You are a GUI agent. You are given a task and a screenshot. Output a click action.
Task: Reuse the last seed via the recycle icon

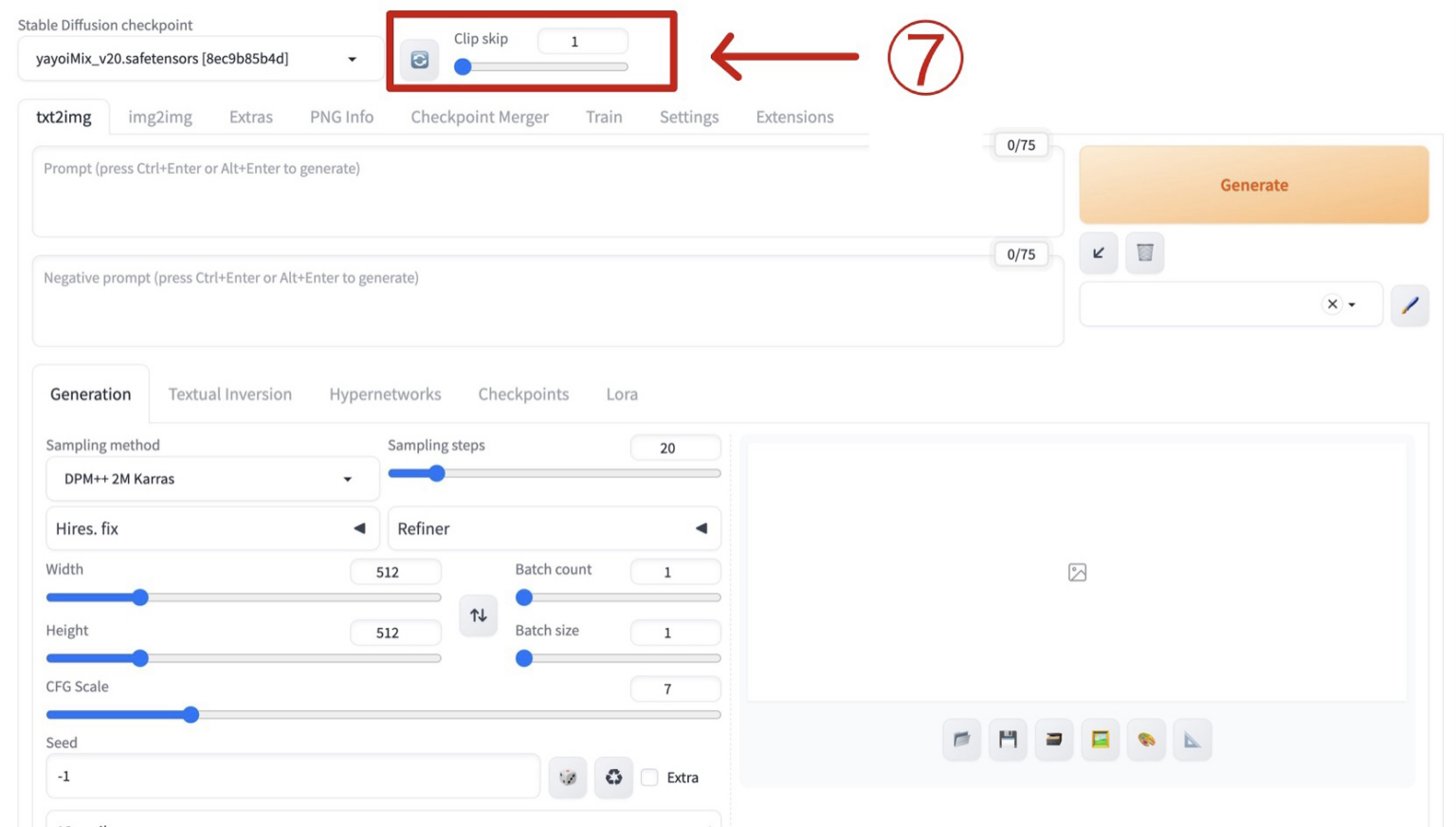click(614, 778)
